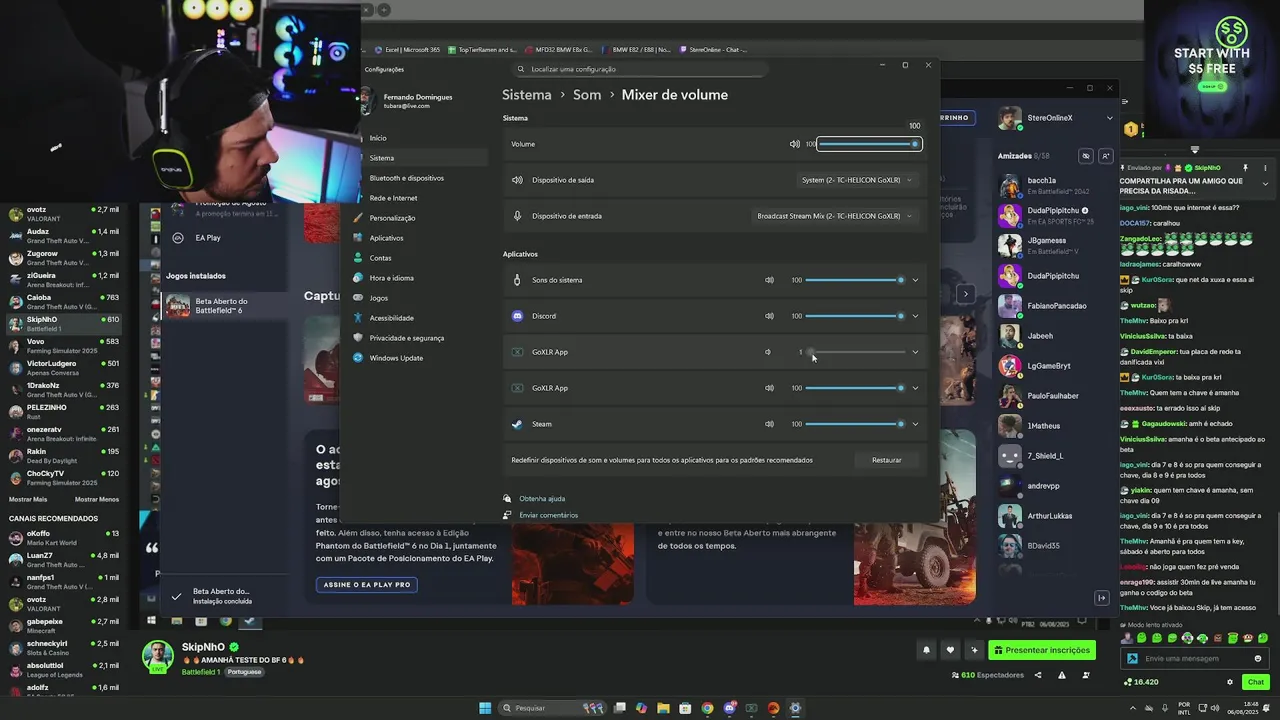Click the system Volume slider
This screenshot has width=1280, height=720.
[867, 144]
